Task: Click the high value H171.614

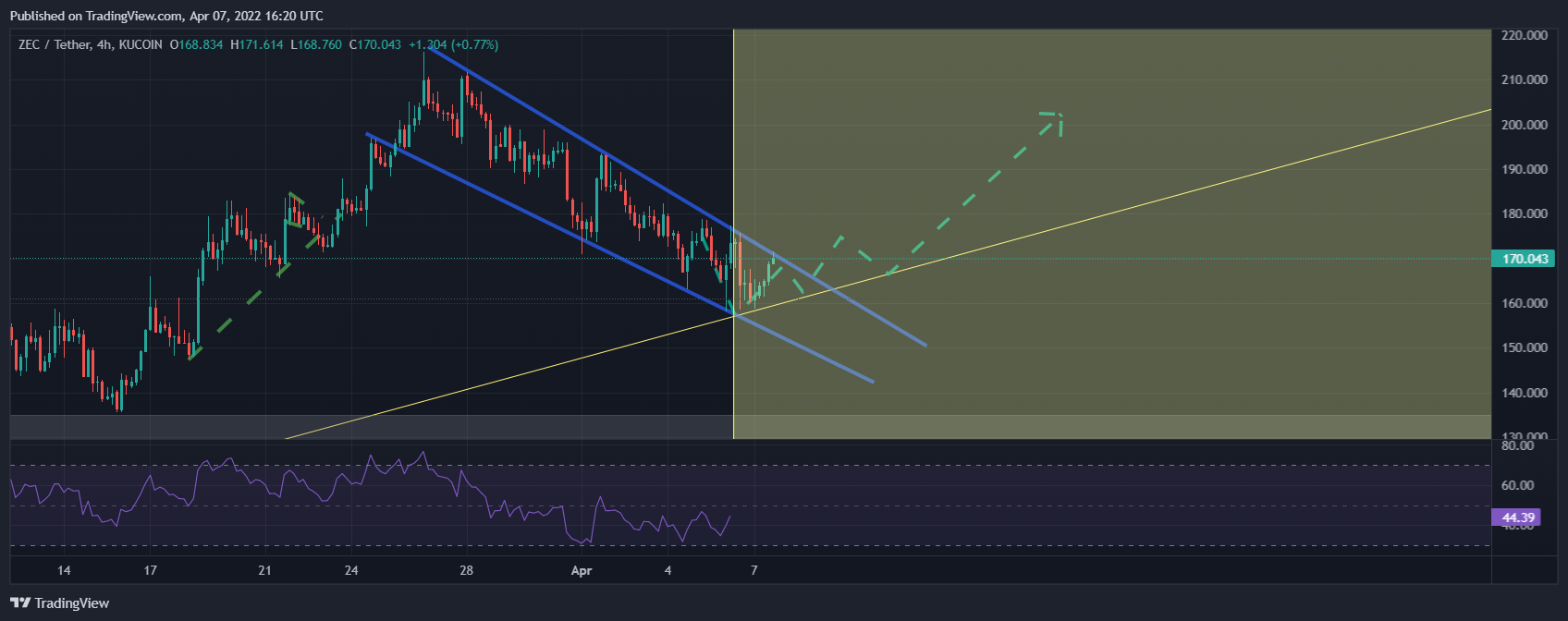Action: 257,44
